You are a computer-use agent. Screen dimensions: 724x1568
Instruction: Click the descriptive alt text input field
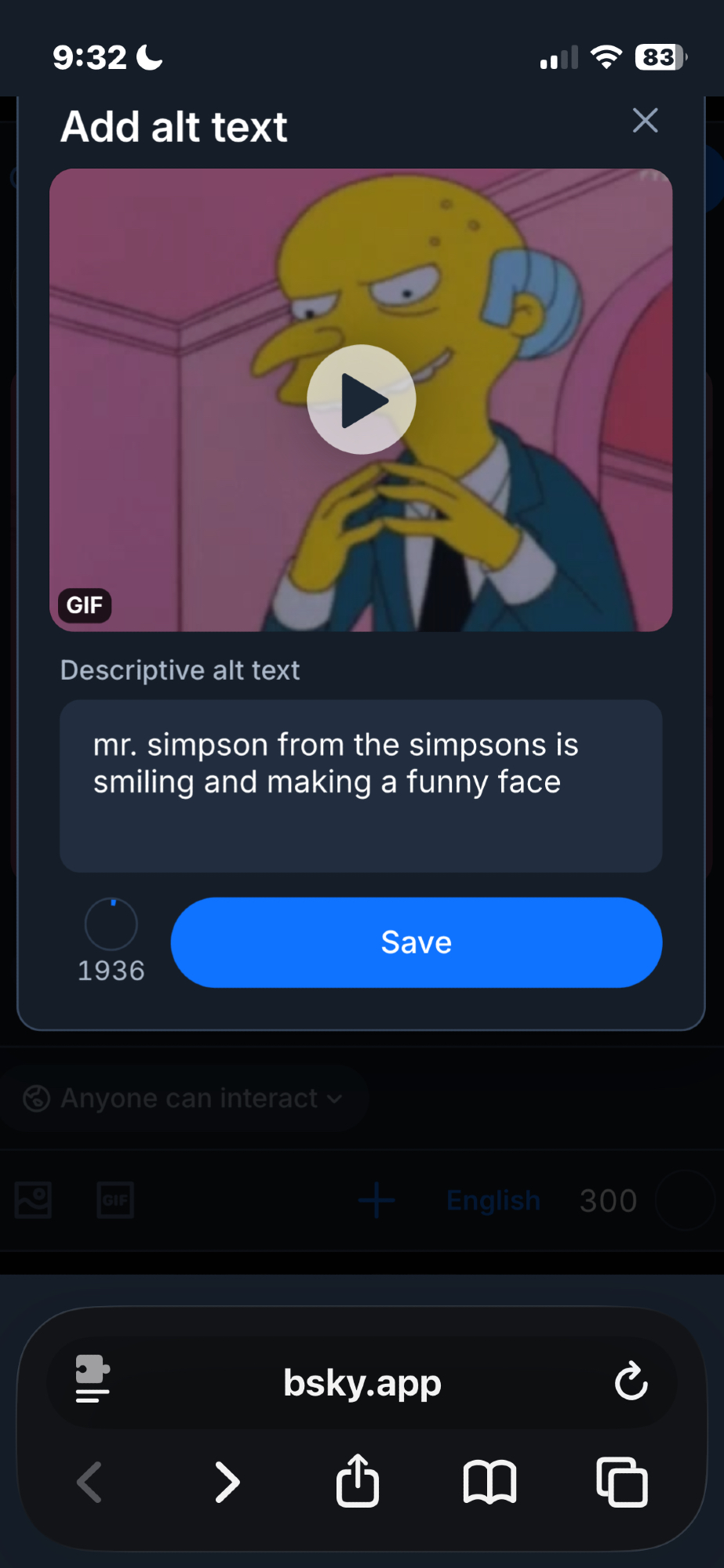[361, 786]
